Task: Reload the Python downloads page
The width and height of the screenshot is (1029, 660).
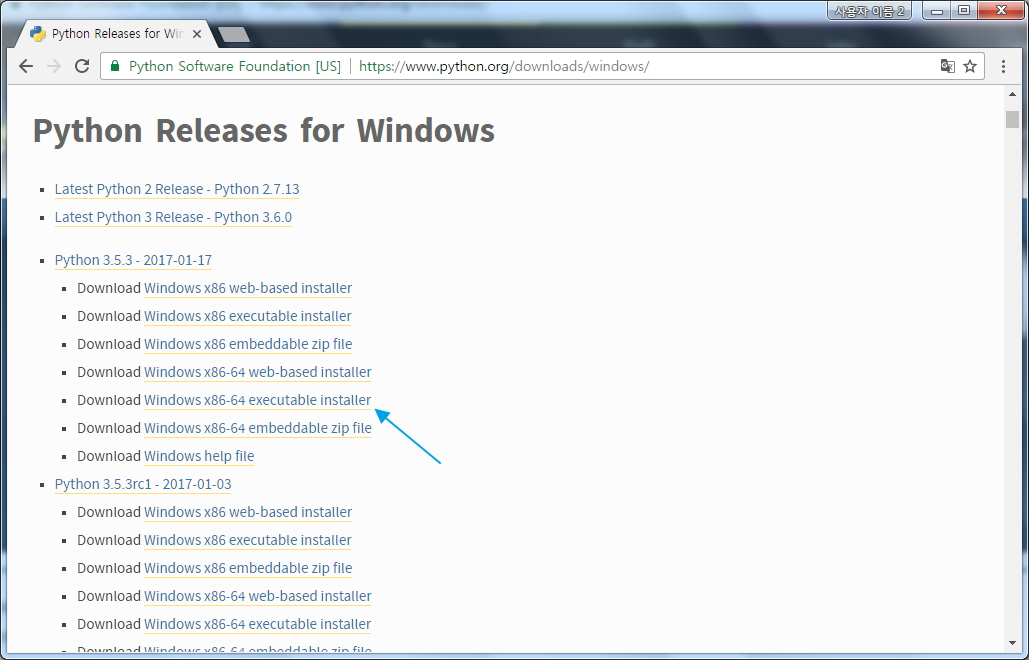Action: pos(82,66)
